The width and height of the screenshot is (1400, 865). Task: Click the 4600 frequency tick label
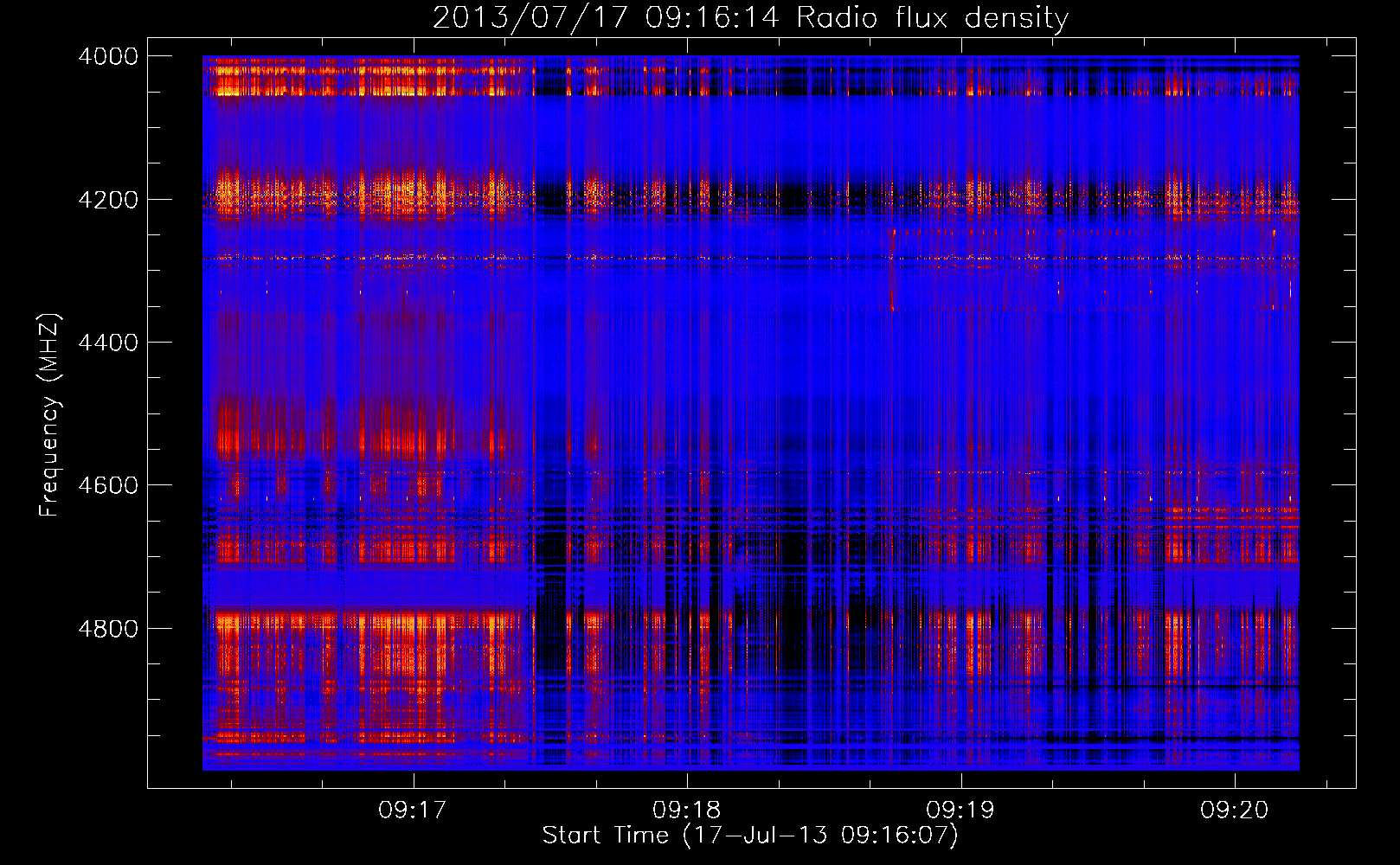[x=108, y=485]
